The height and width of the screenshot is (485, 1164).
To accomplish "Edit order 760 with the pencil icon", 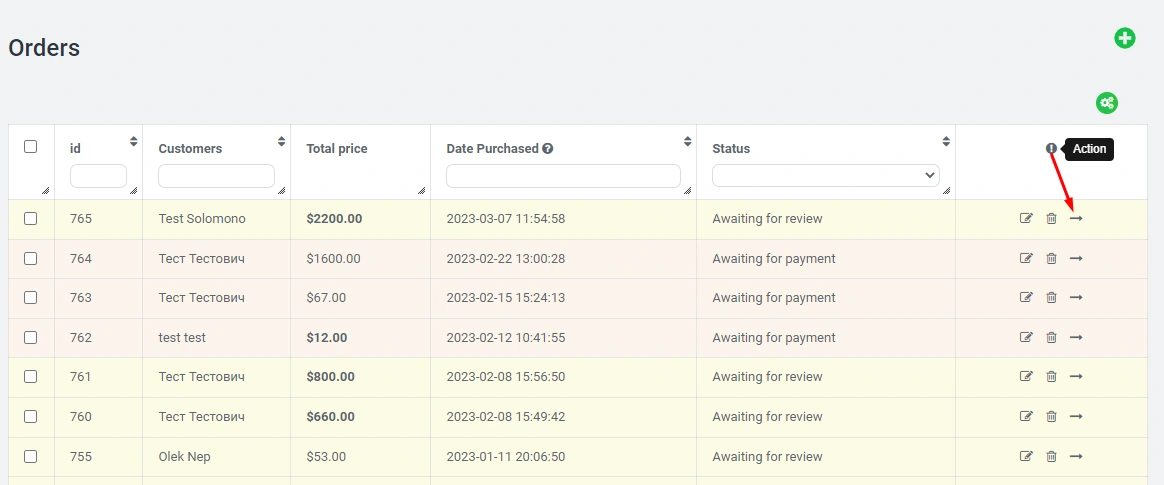I will [1026, 417].
